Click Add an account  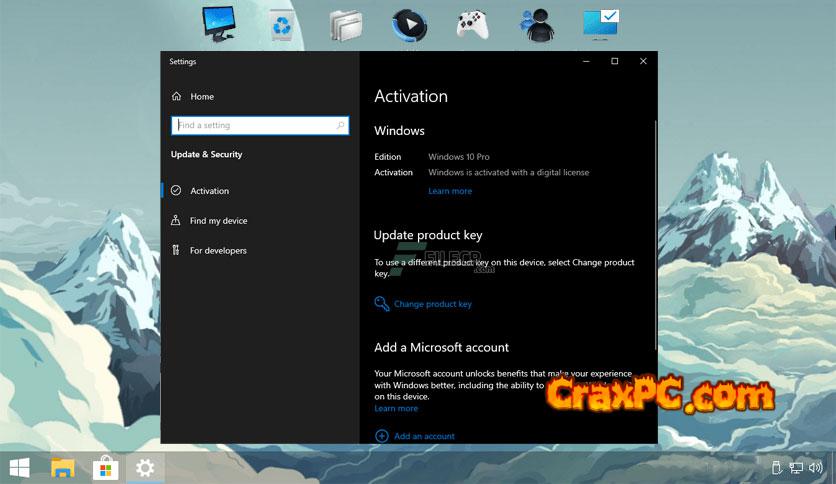pyautogui.click(x=424, y=436)
